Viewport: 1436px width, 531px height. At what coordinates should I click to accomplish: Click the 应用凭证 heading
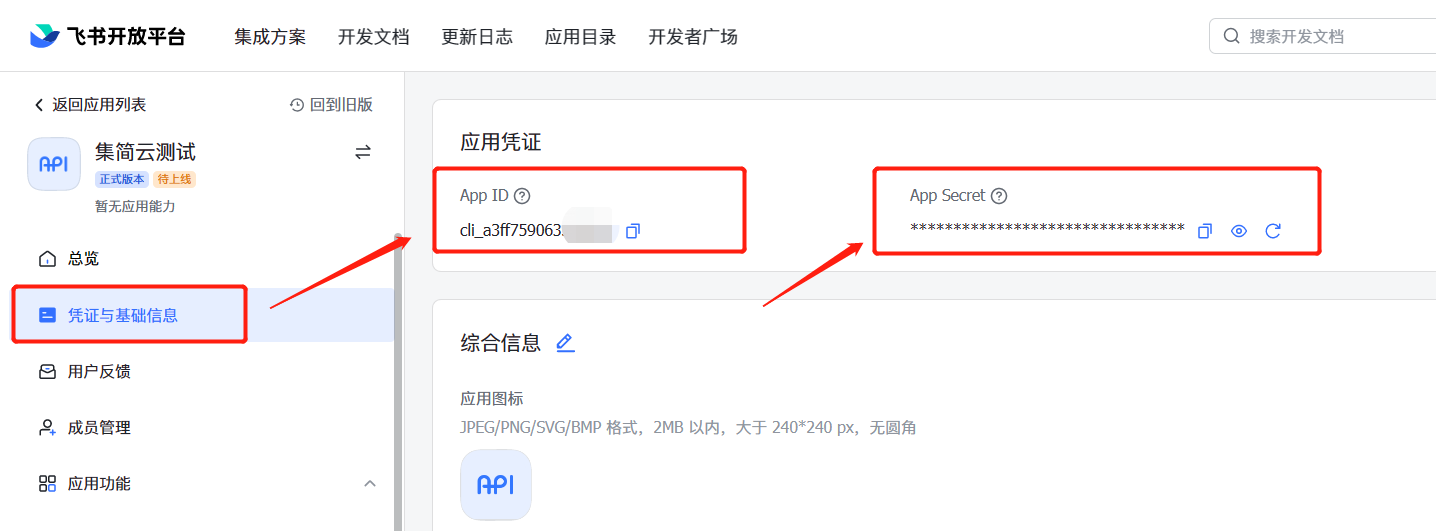(x=501, y=142)
